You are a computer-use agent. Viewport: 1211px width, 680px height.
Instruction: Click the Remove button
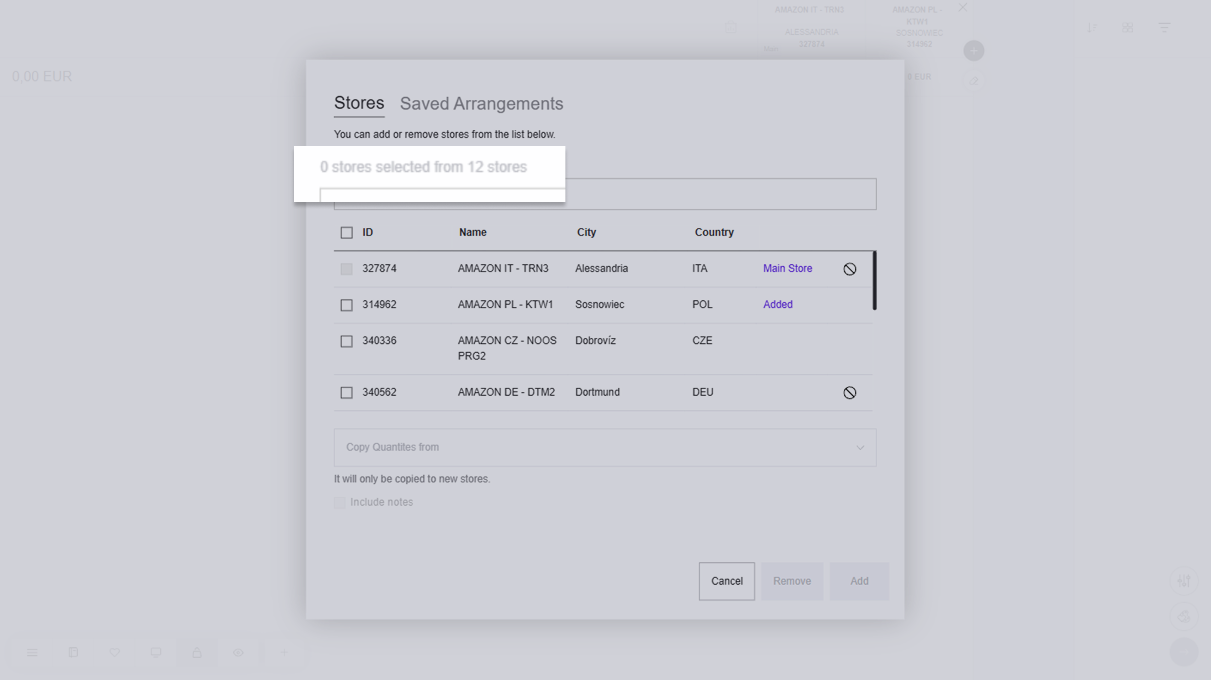[x=792, y=581]
